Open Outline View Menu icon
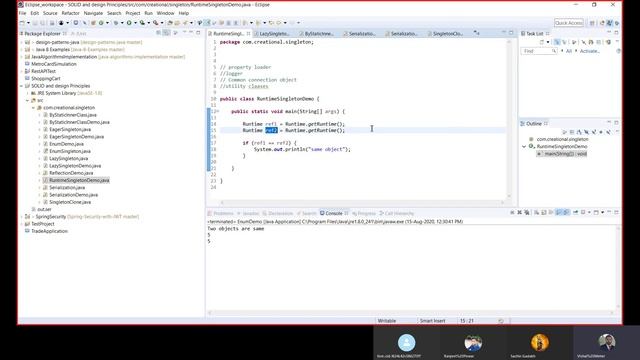The image size is (640, 360). (617, 132)
